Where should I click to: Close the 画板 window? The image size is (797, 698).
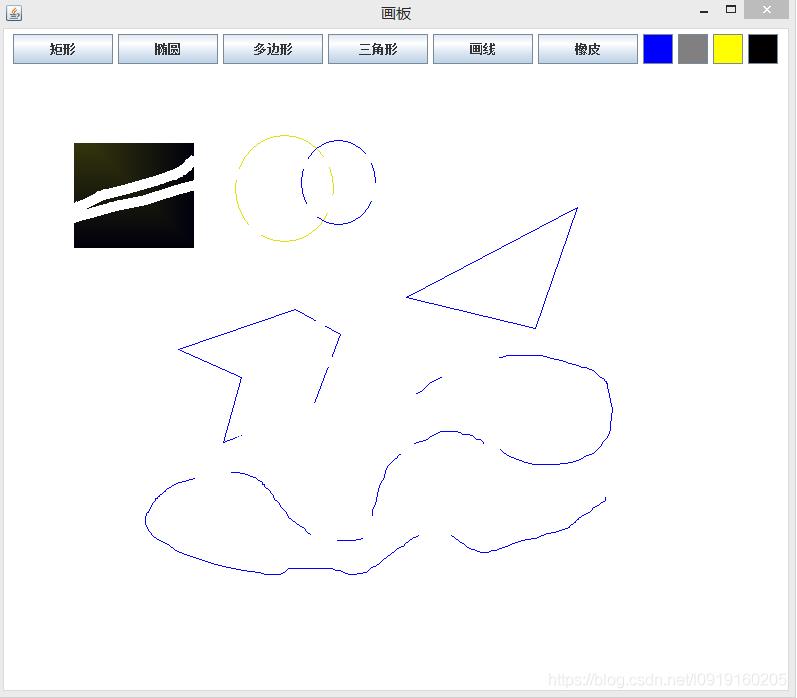tap(767, 10)
